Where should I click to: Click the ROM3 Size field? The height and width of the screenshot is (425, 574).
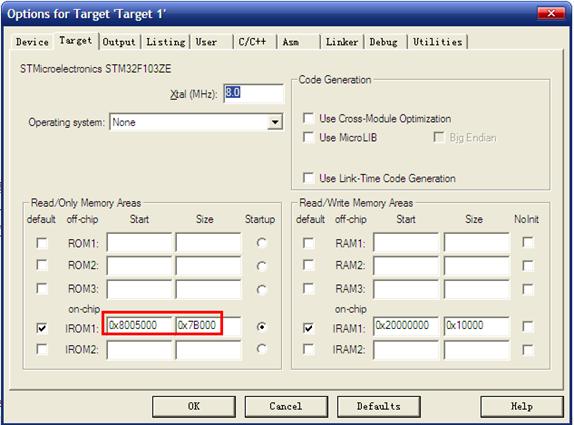point(208,289)
